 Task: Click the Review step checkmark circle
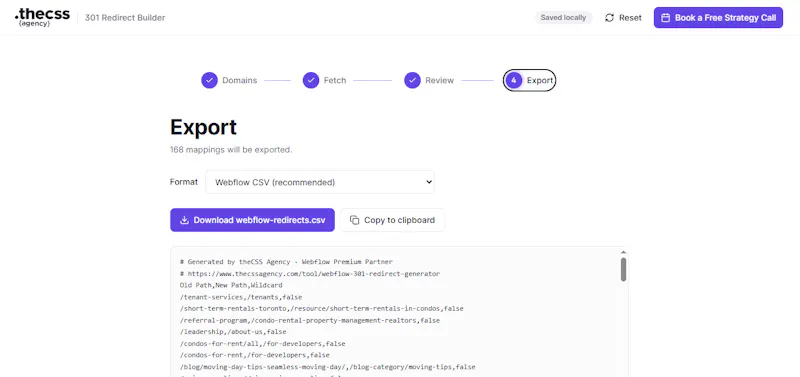click(412, 80)
